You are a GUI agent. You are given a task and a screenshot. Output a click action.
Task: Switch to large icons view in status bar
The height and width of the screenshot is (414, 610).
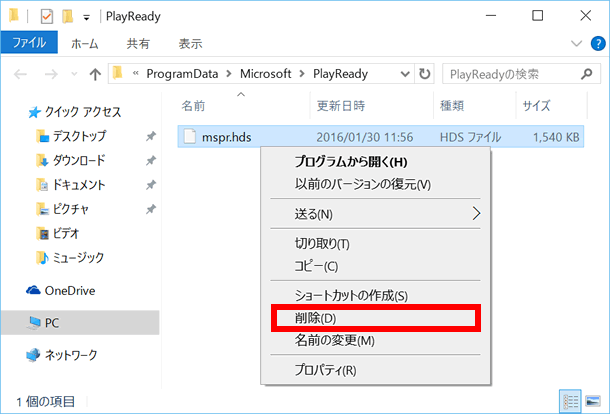click(592, 401)
